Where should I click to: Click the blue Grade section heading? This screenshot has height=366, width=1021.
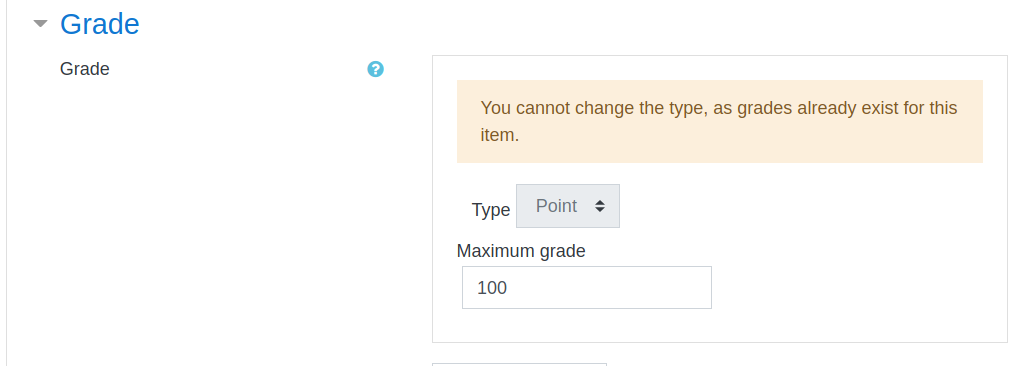[x=100, y=24]
